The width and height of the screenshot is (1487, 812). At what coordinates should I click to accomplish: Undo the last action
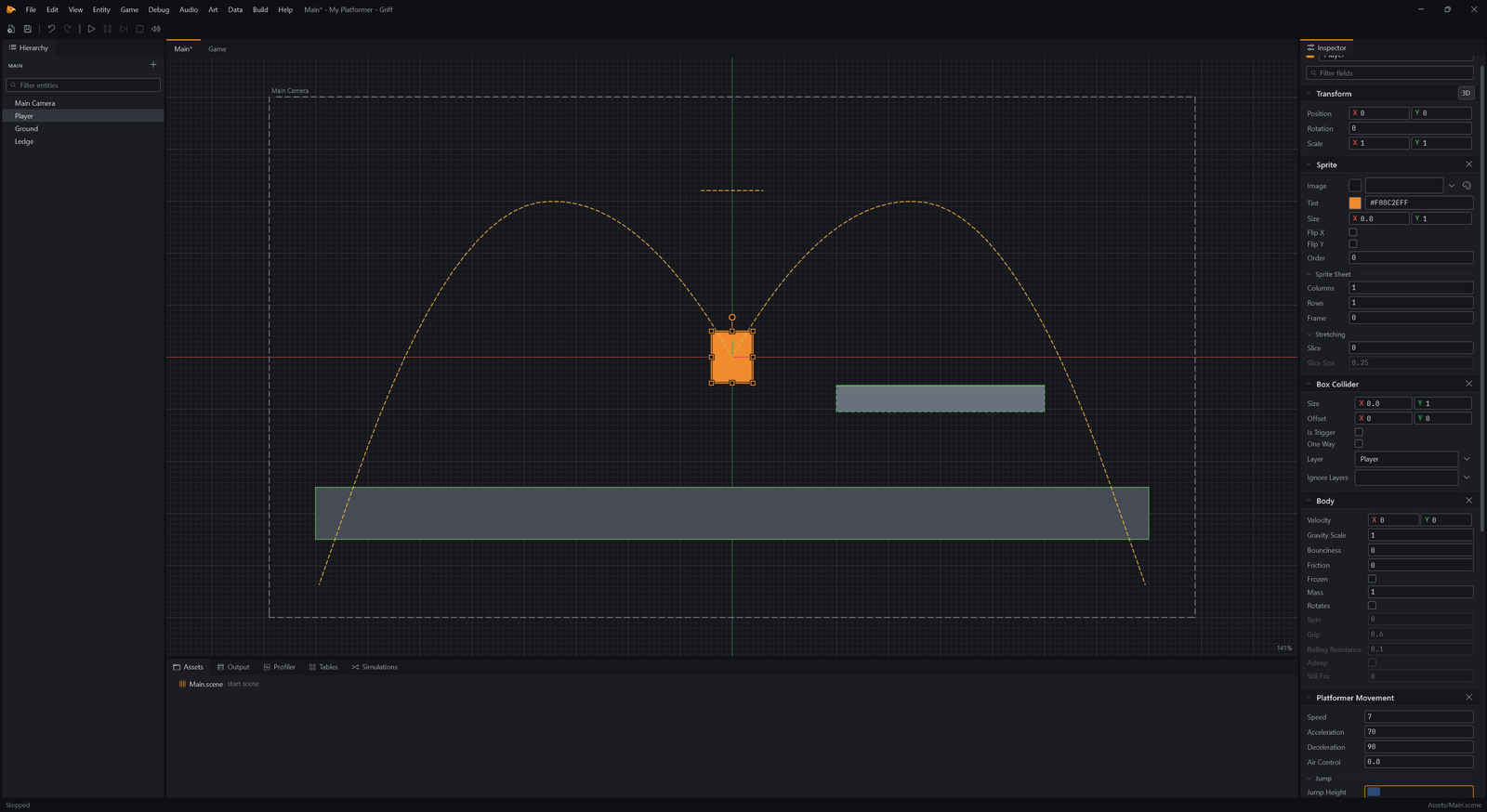(x=51, y=29)
